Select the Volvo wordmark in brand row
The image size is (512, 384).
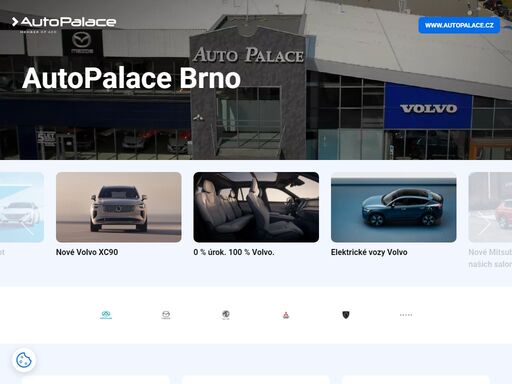coord(406,315)
